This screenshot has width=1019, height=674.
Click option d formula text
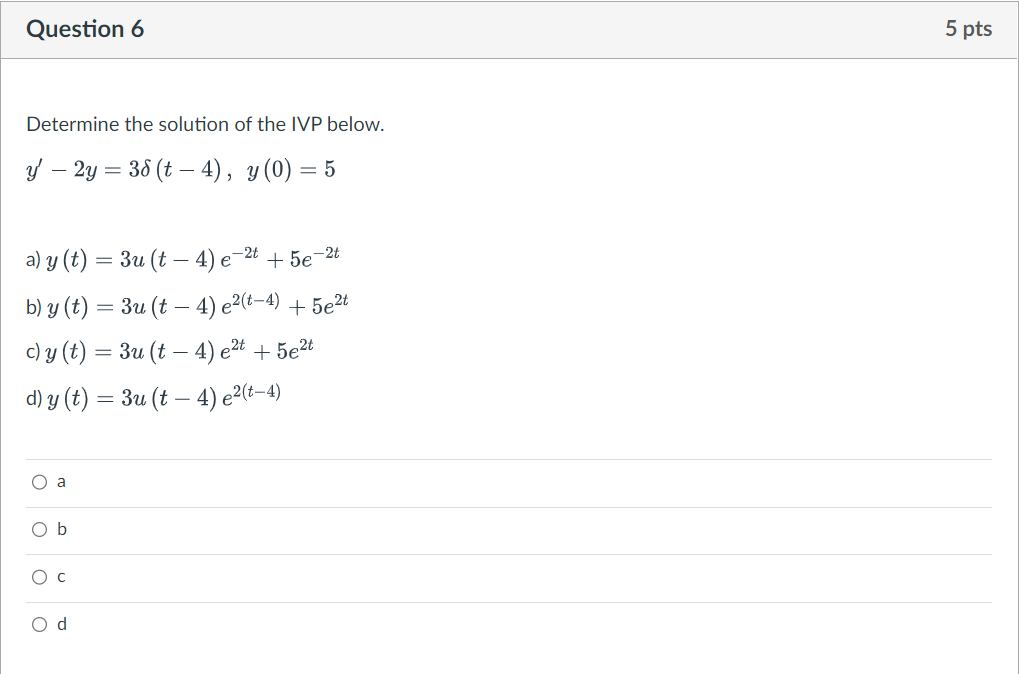pyautogui.click(x=155, y=394)
